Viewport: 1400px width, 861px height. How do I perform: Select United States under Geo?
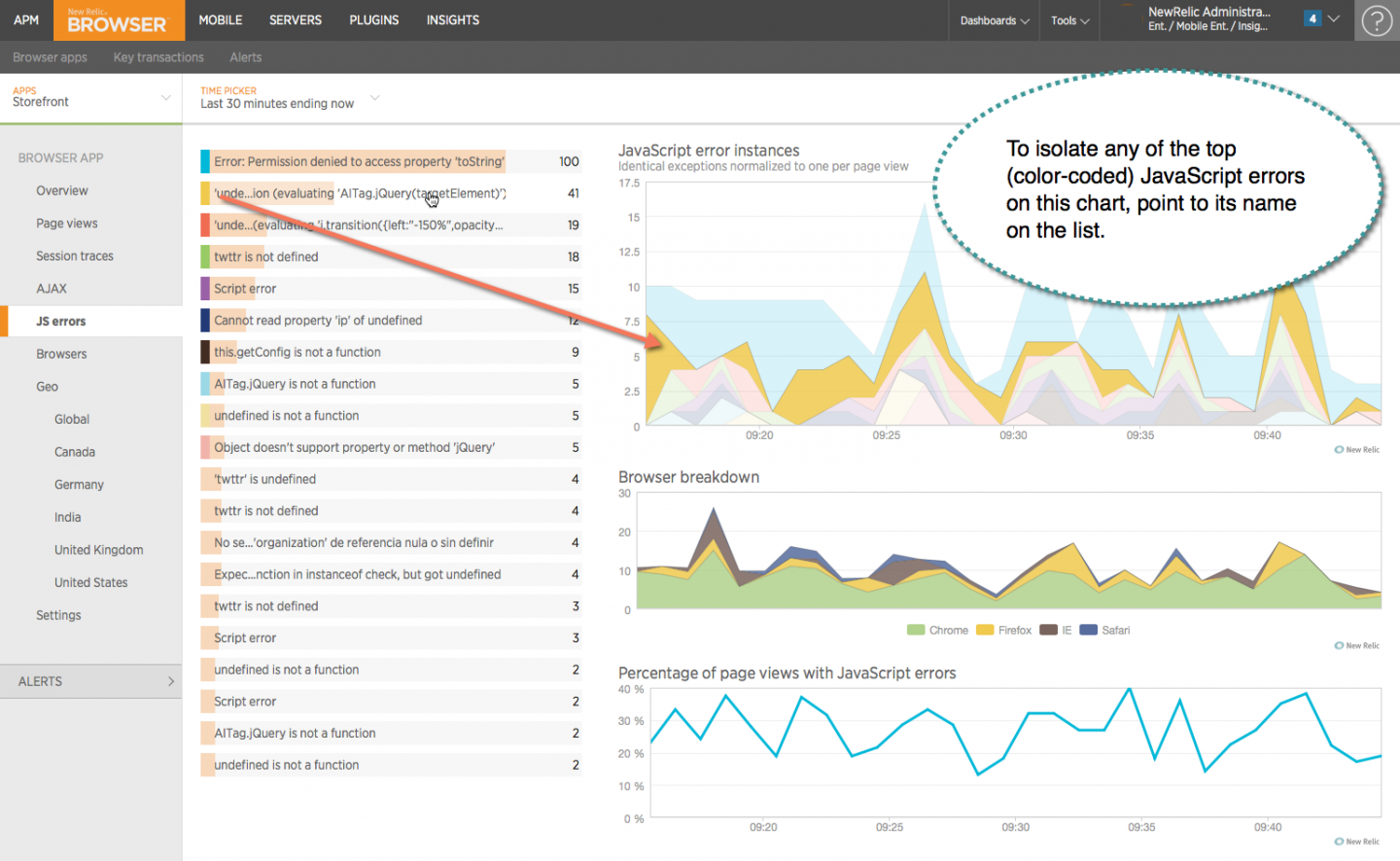pyautogui.click(x=91, y=582)
